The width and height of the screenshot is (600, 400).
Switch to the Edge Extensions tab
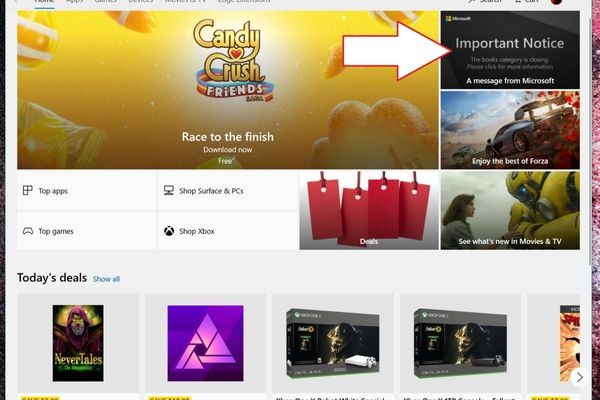point(244,2)
